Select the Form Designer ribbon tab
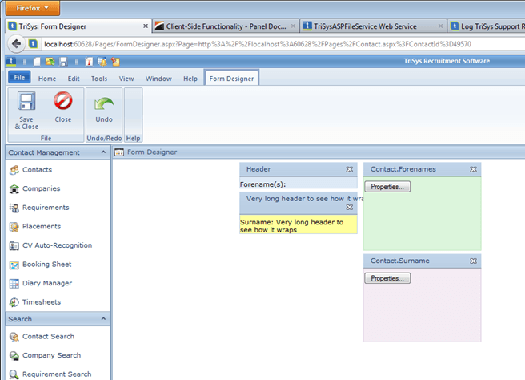The width and height of the screenshot is (525, 380). tap(231, 78)
